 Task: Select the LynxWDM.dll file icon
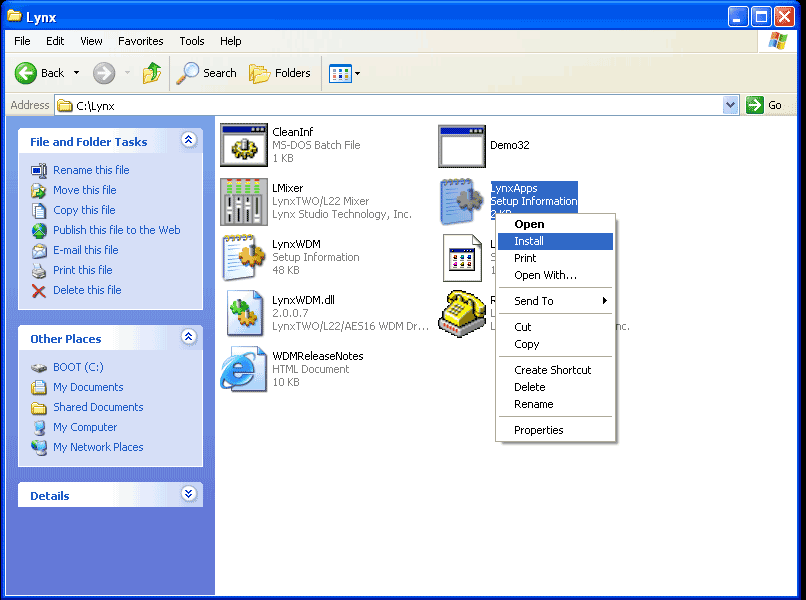[243, 313]
